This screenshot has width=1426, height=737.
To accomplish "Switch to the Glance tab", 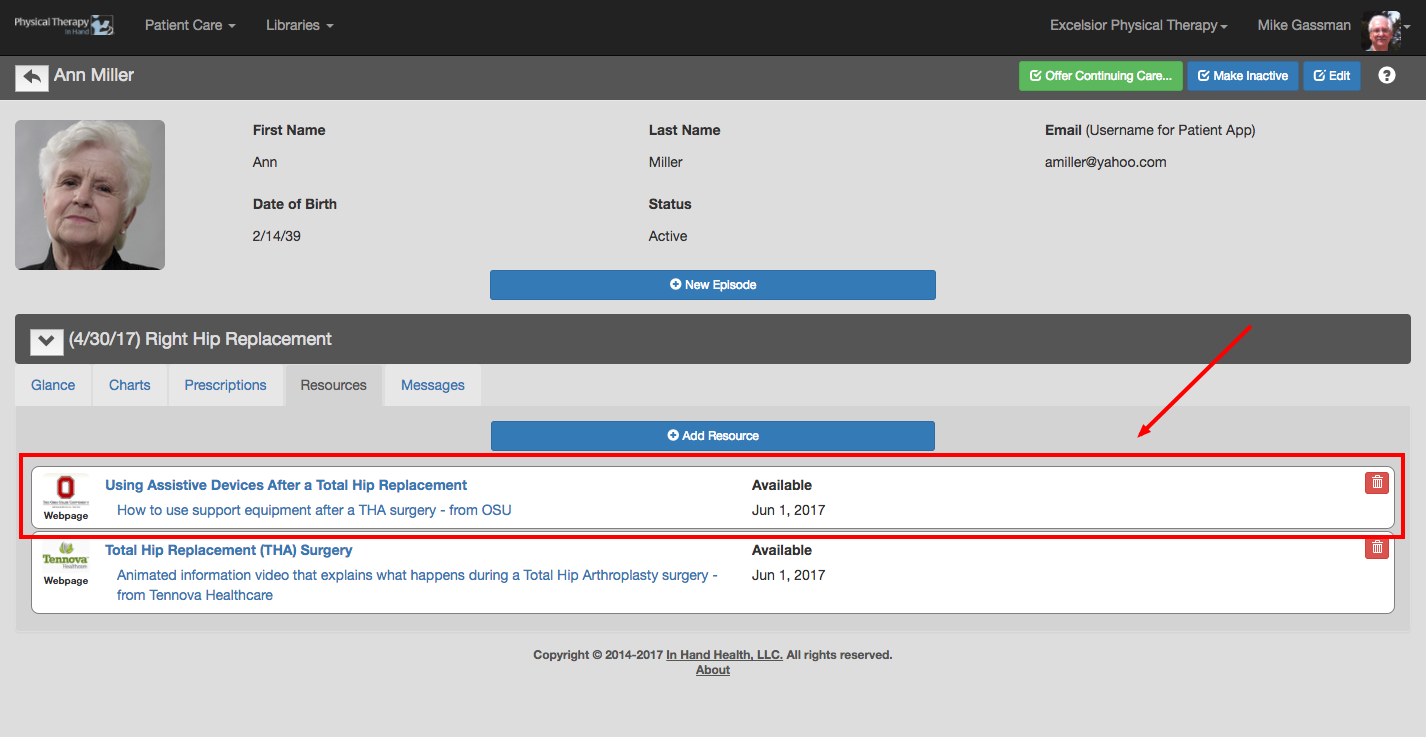I will coord(53,385).
